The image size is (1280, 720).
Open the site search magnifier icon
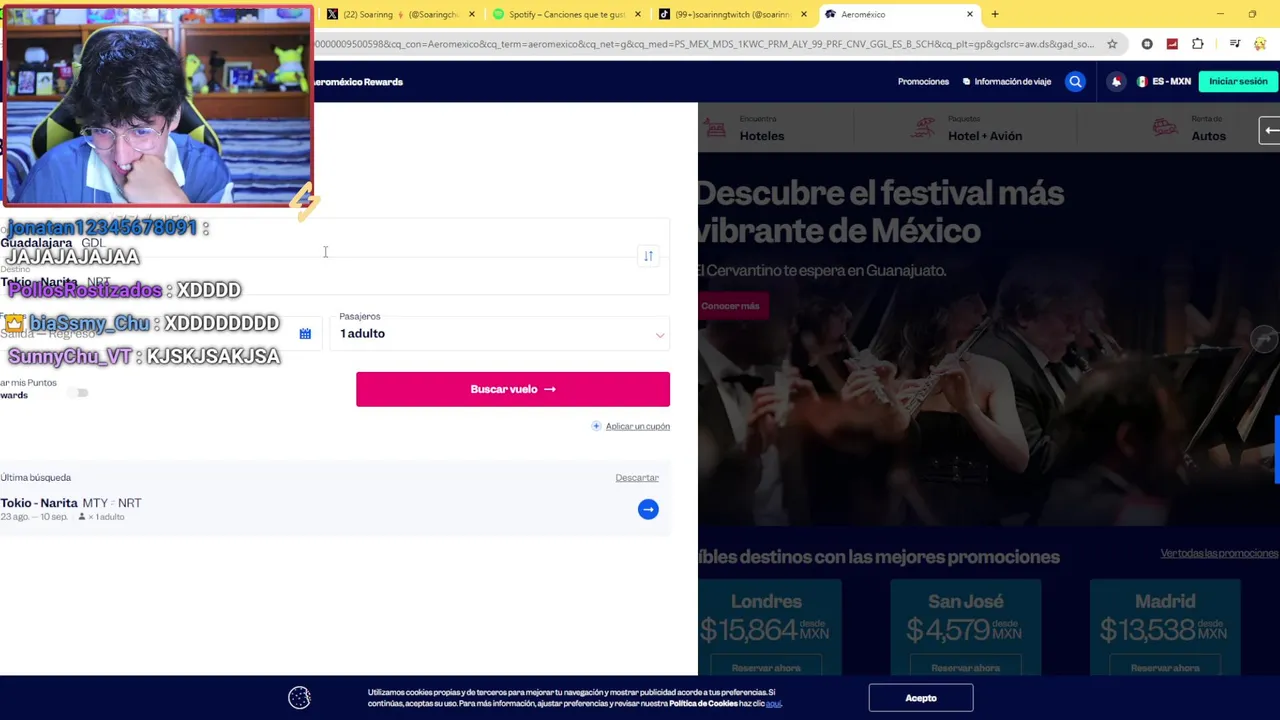click(1075, 82)
